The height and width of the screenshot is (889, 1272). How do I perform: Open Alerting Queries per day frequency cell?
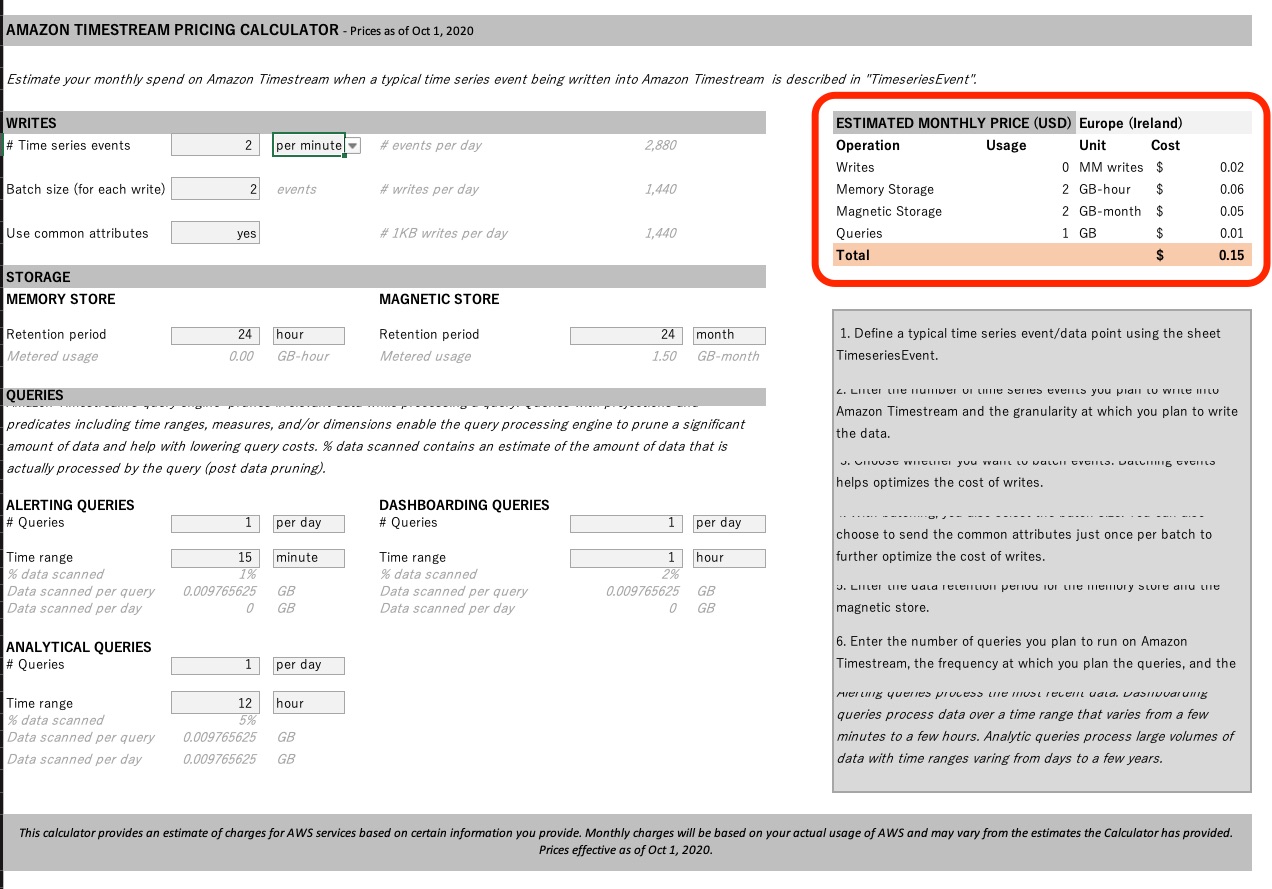click(x=309, y=523)
